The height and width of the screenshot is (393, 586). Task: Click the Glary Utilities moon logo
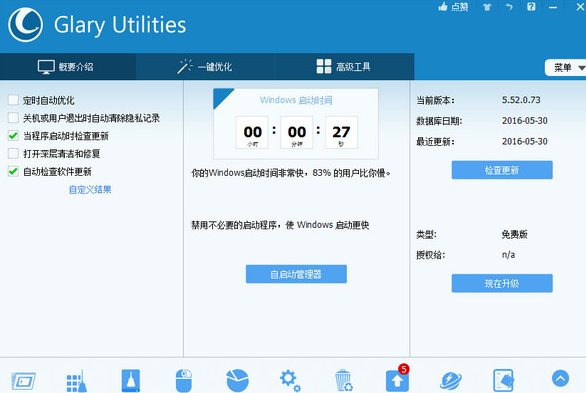pyautogui.click(x=25, y=25)
